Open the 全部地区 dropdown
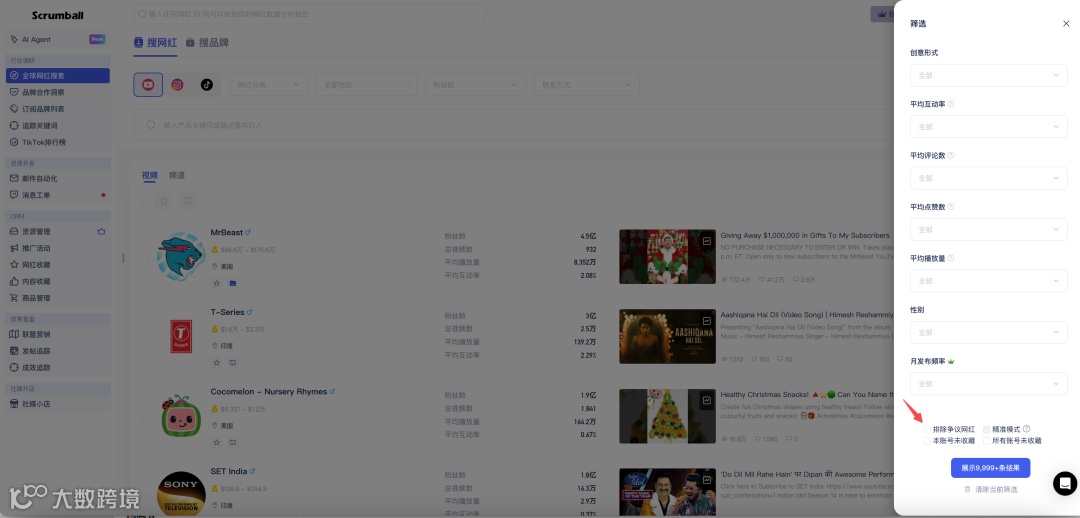The image size is (1080, 518). tap(366, 85)
